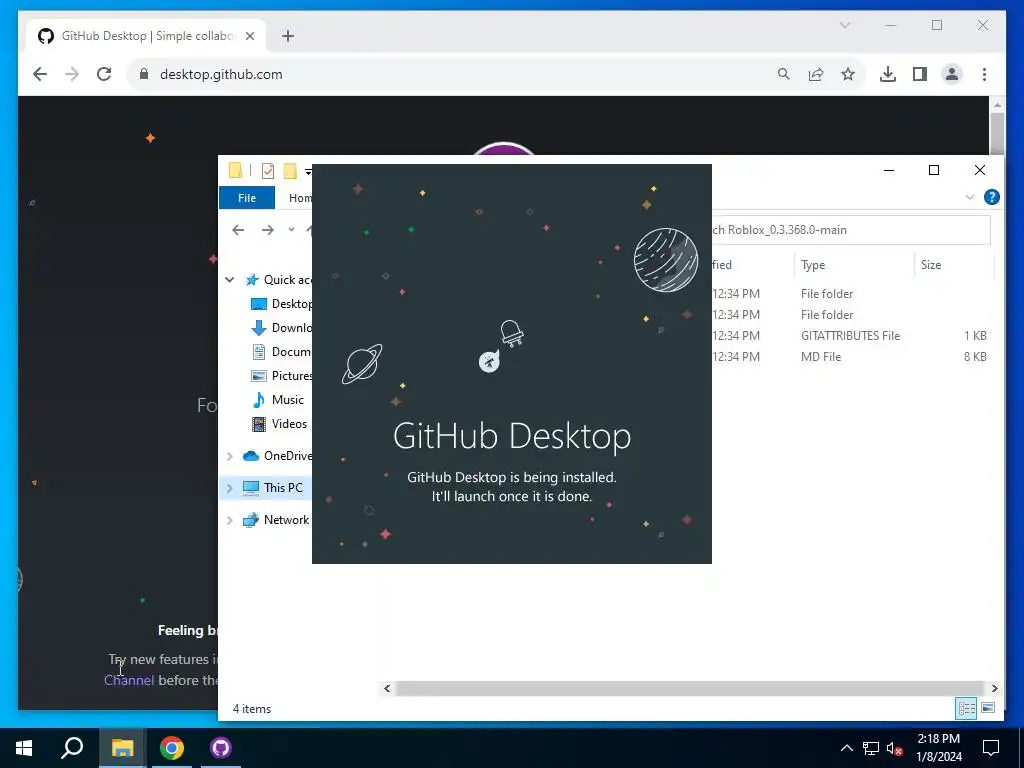Screen dimensions: 1024x768
Task: Click GitHub Desktop taskbar icon
Action: coord(221,748)
